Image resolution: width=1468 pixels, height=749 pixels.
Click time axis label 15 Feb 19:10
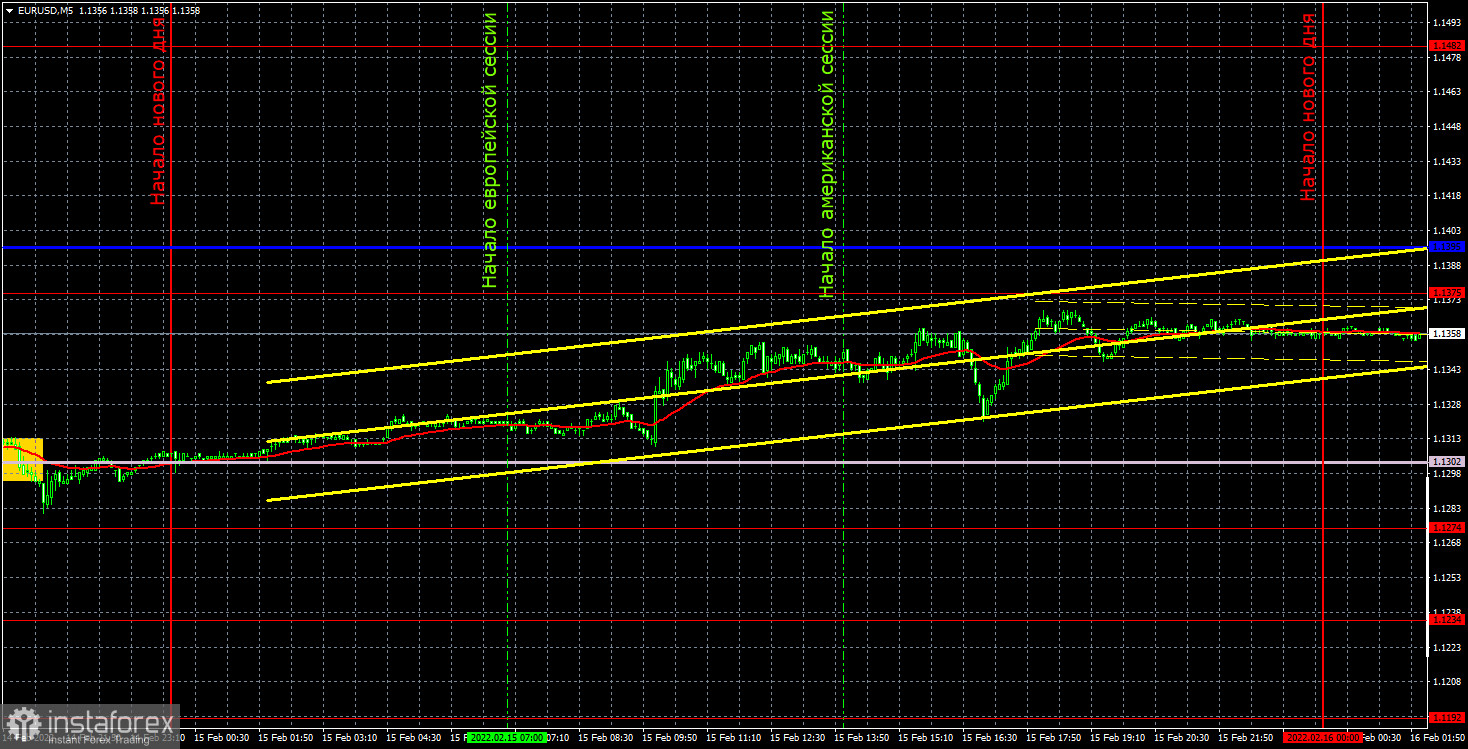(1118, 737)
